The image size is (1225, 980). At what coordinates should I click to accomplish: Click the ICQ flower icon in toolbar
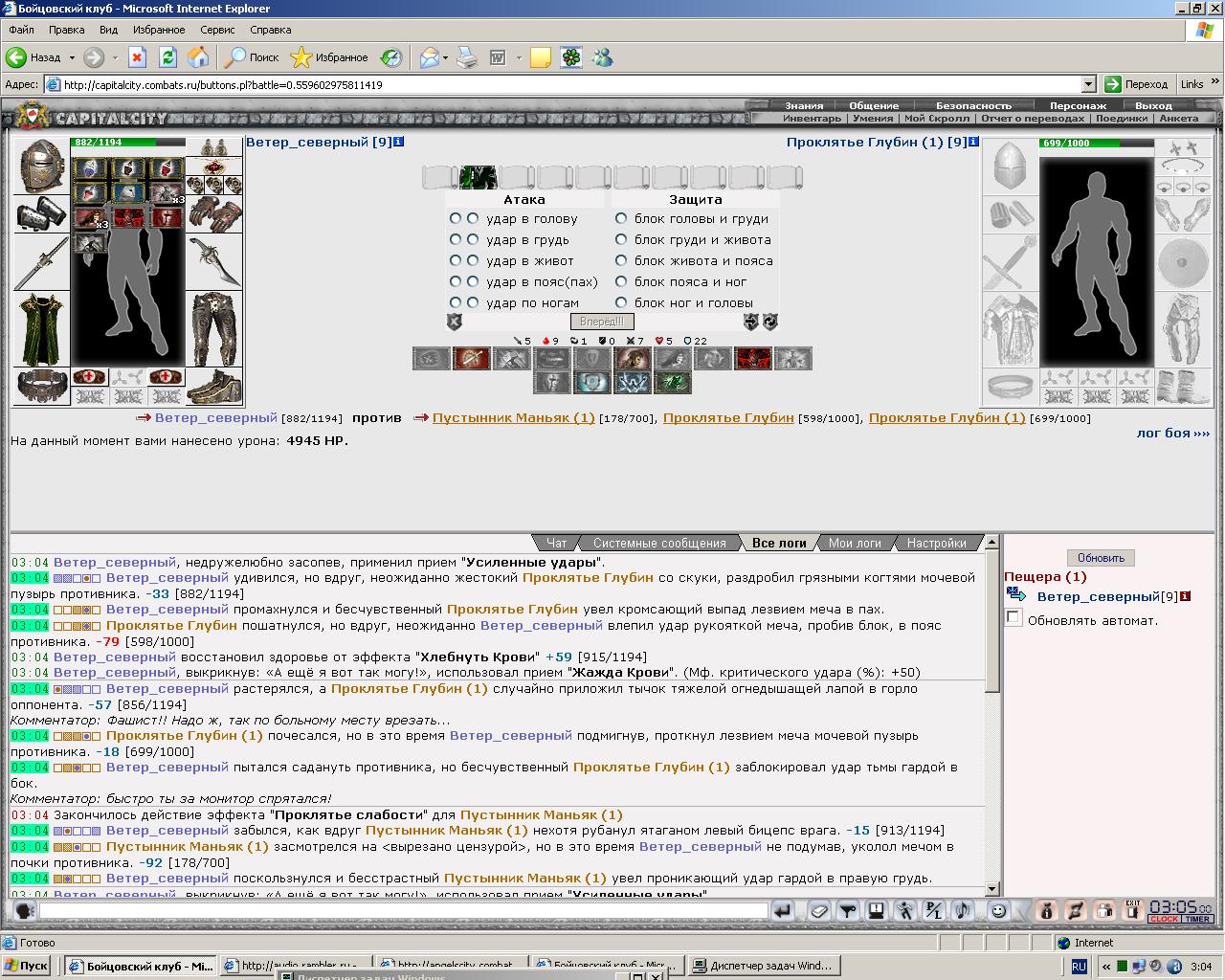coord(570,57)
